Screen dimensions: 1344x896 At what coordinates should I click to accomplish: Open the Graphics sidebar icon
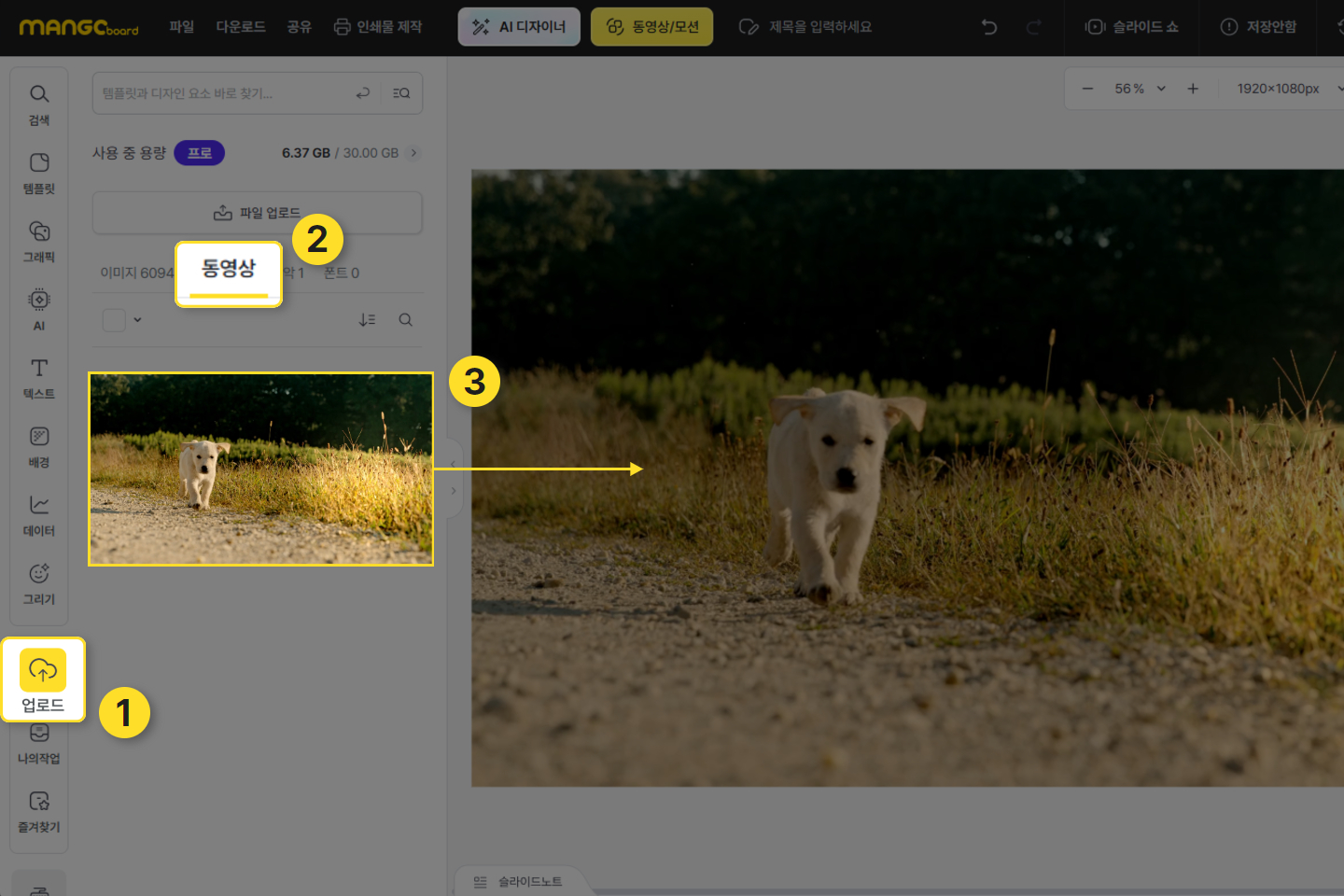[x=38, y=241]
